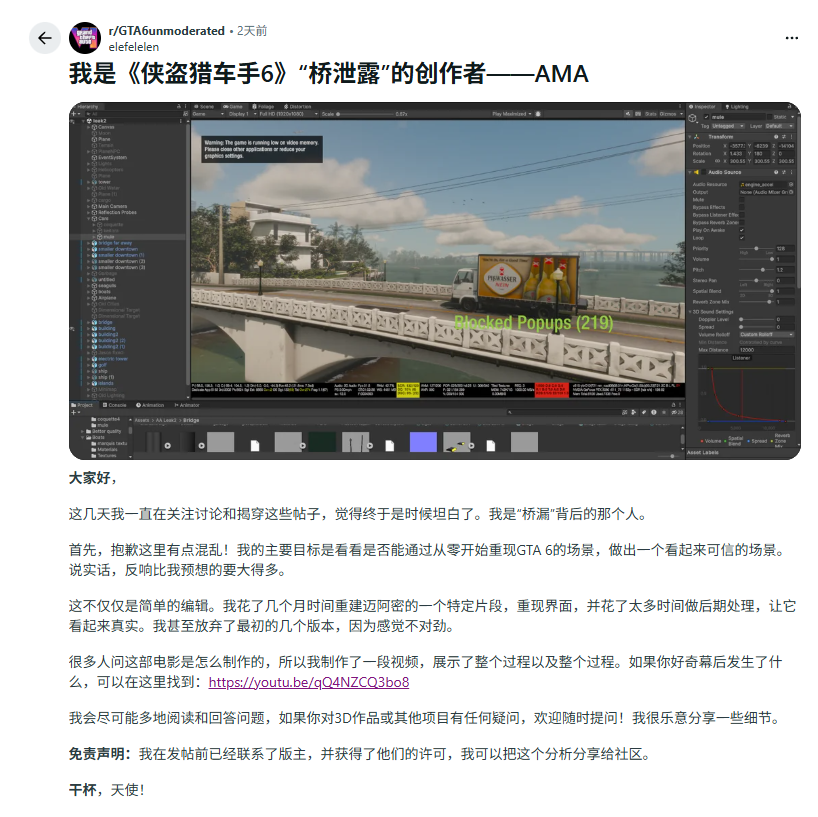The width and height of the screenshot is (818, 817).
Task: Switch to the Lighting tab
Action: [x=738, y=106]
